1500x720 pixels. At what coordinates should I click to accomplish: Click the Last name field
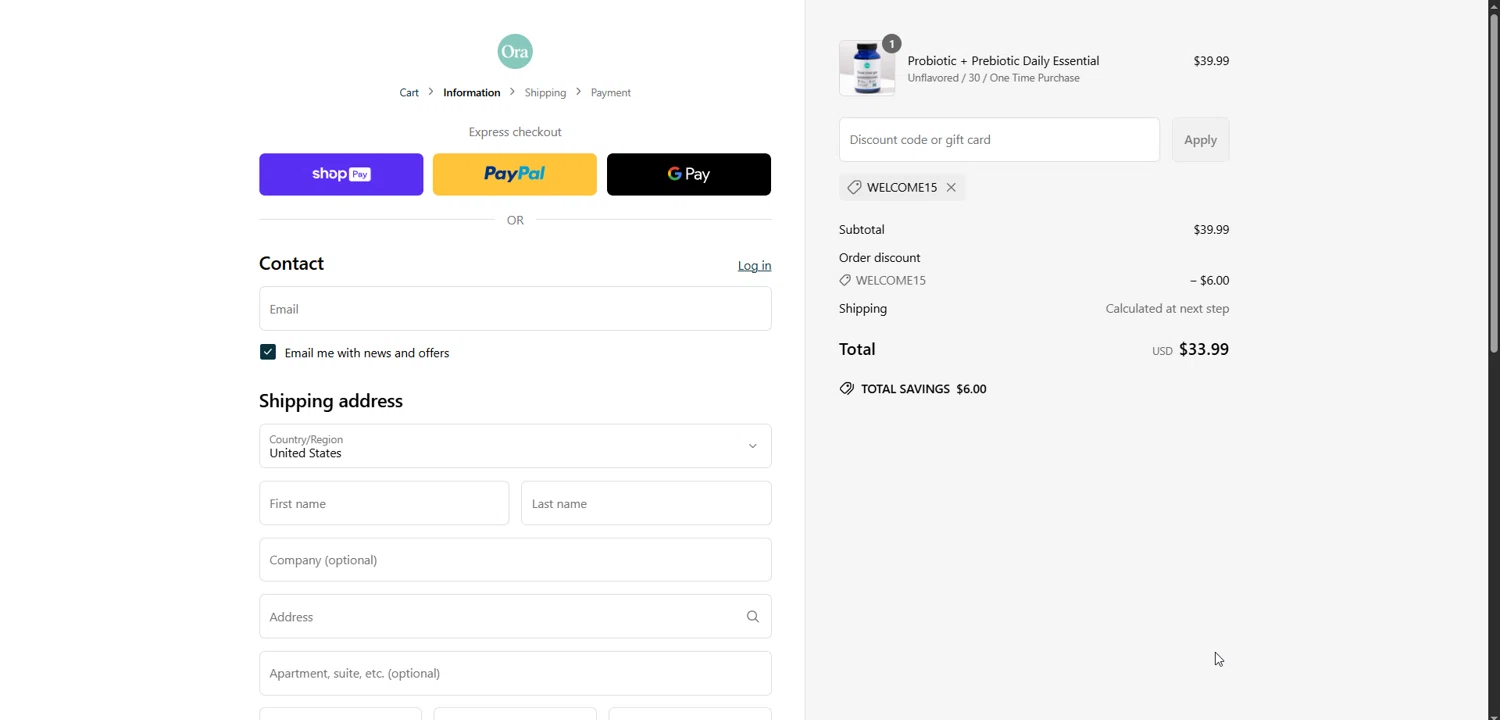coord(646,503)
